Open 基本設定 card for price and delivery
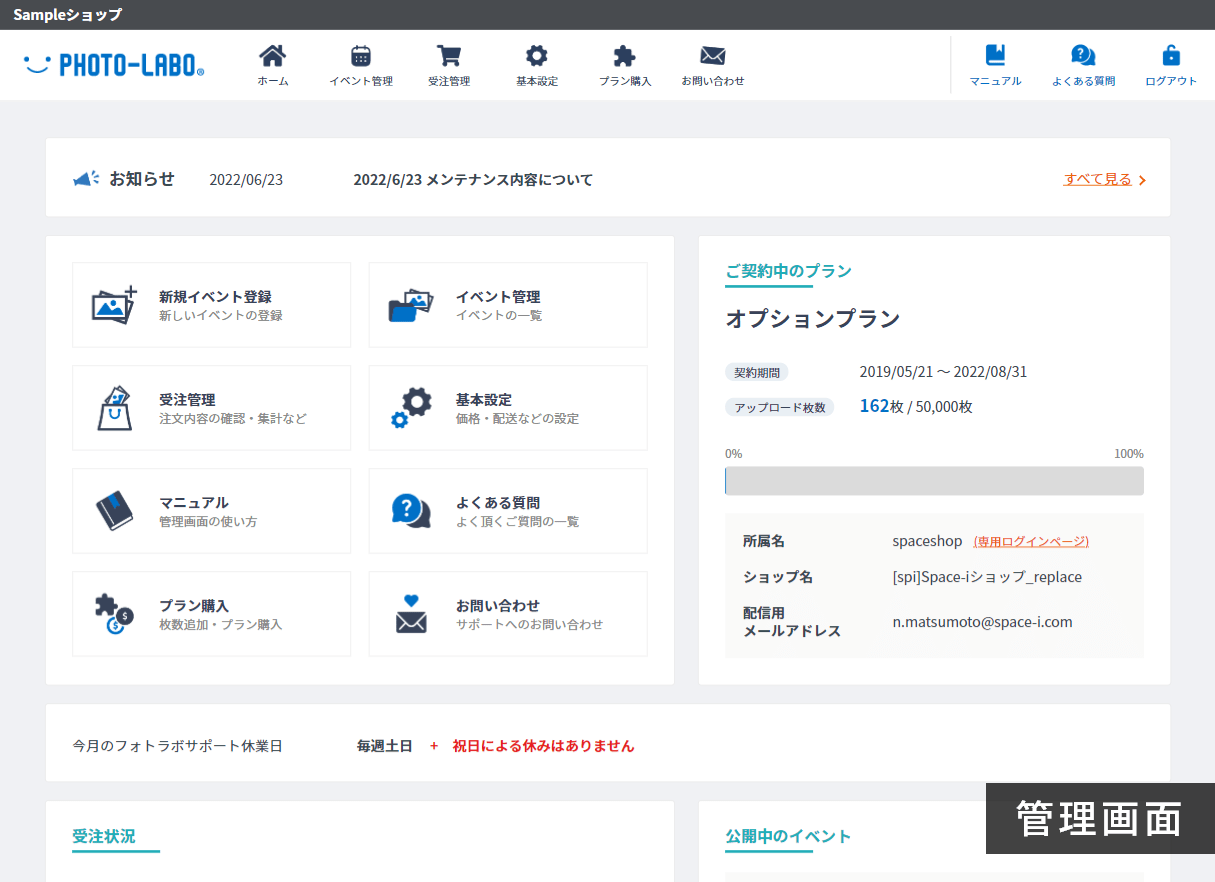The height and width of the screenshot is (882, 1215). pos(508,408)
